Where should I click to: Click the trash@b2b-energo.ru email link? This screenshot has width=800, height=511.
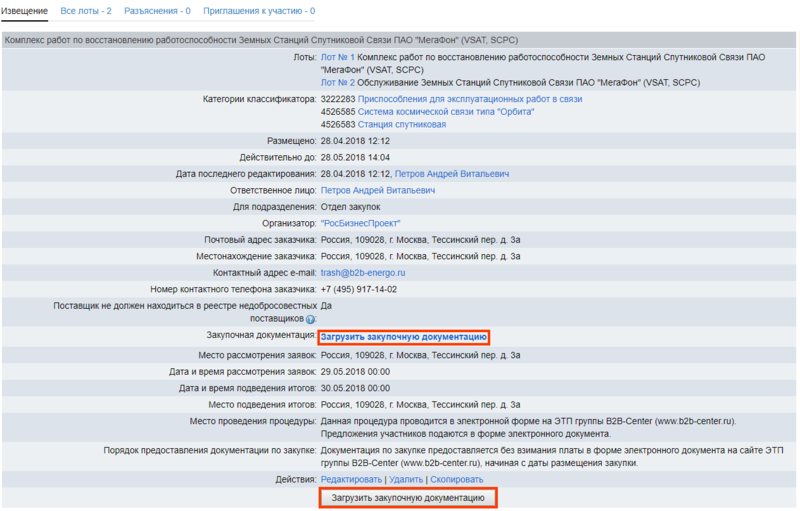pos(362,272)
